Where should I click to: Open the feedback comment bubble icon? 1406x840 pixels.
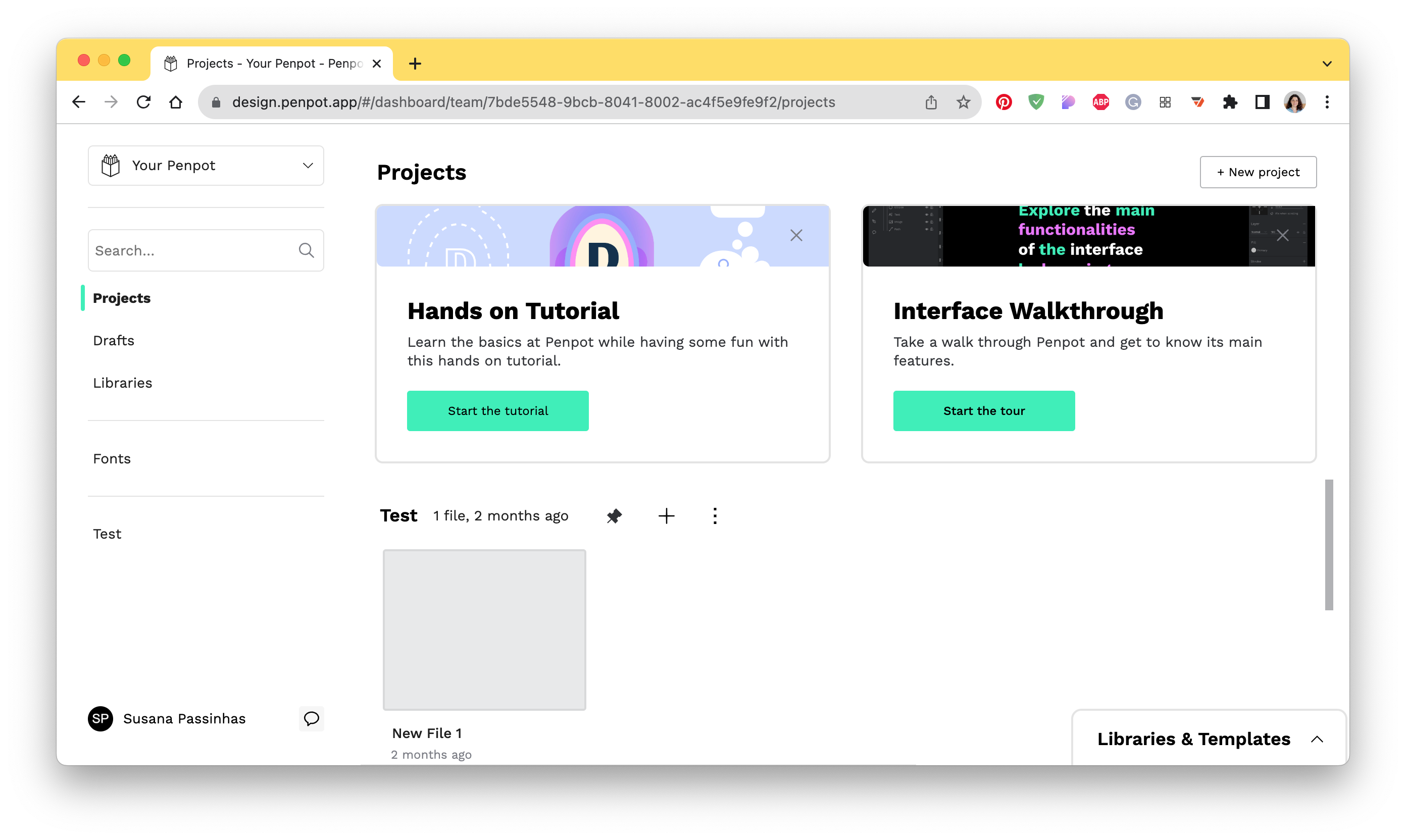click(x=312, y=718)
